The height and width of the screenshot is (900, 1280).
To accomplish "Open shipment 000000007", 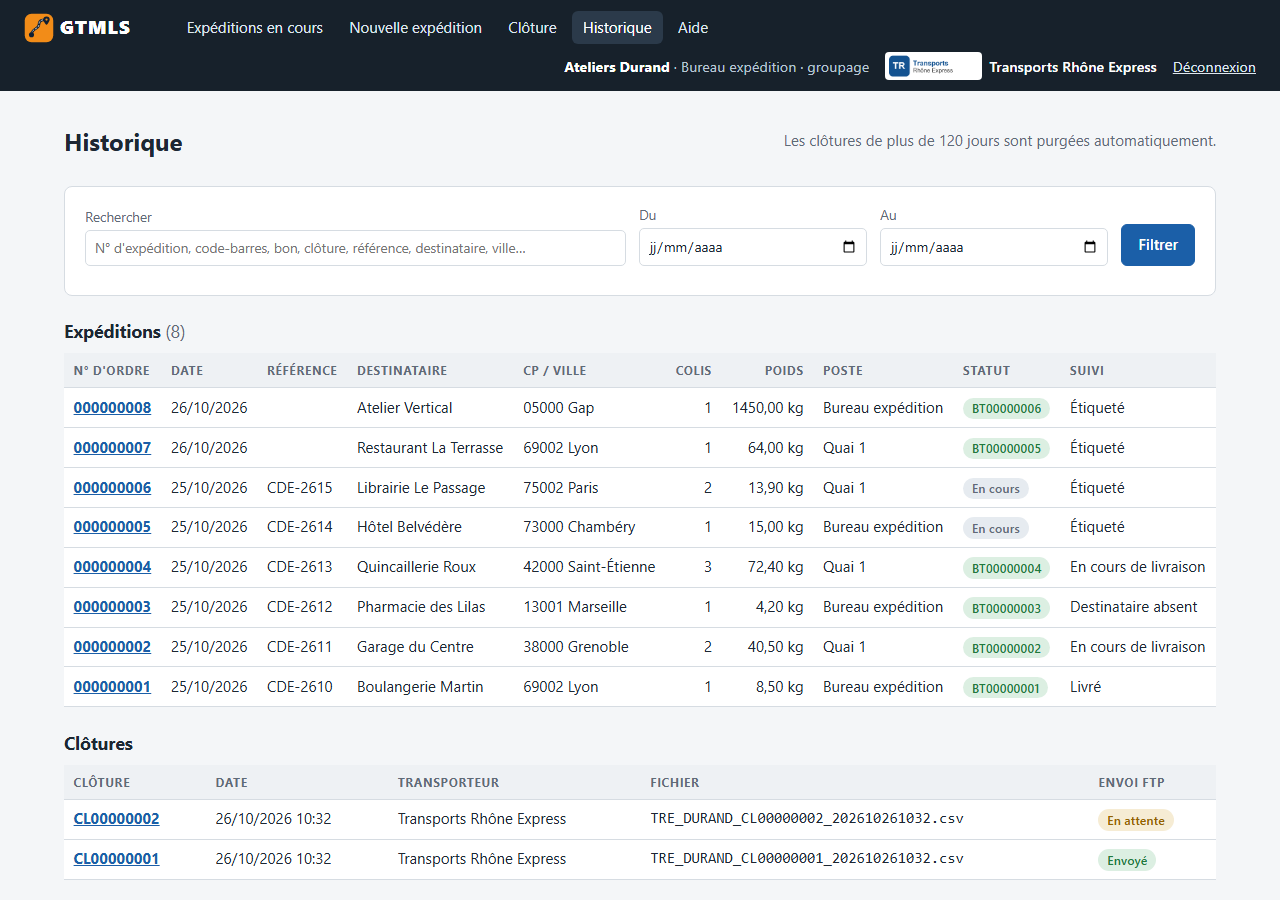I will (x=112, y=448).
